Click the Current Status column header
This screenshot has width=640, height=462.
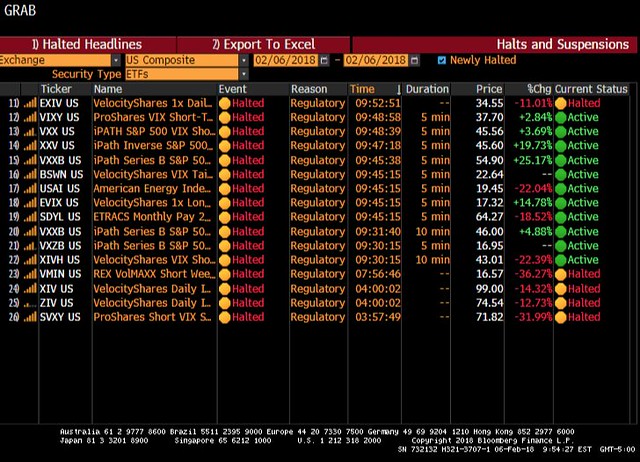(591, 89)
